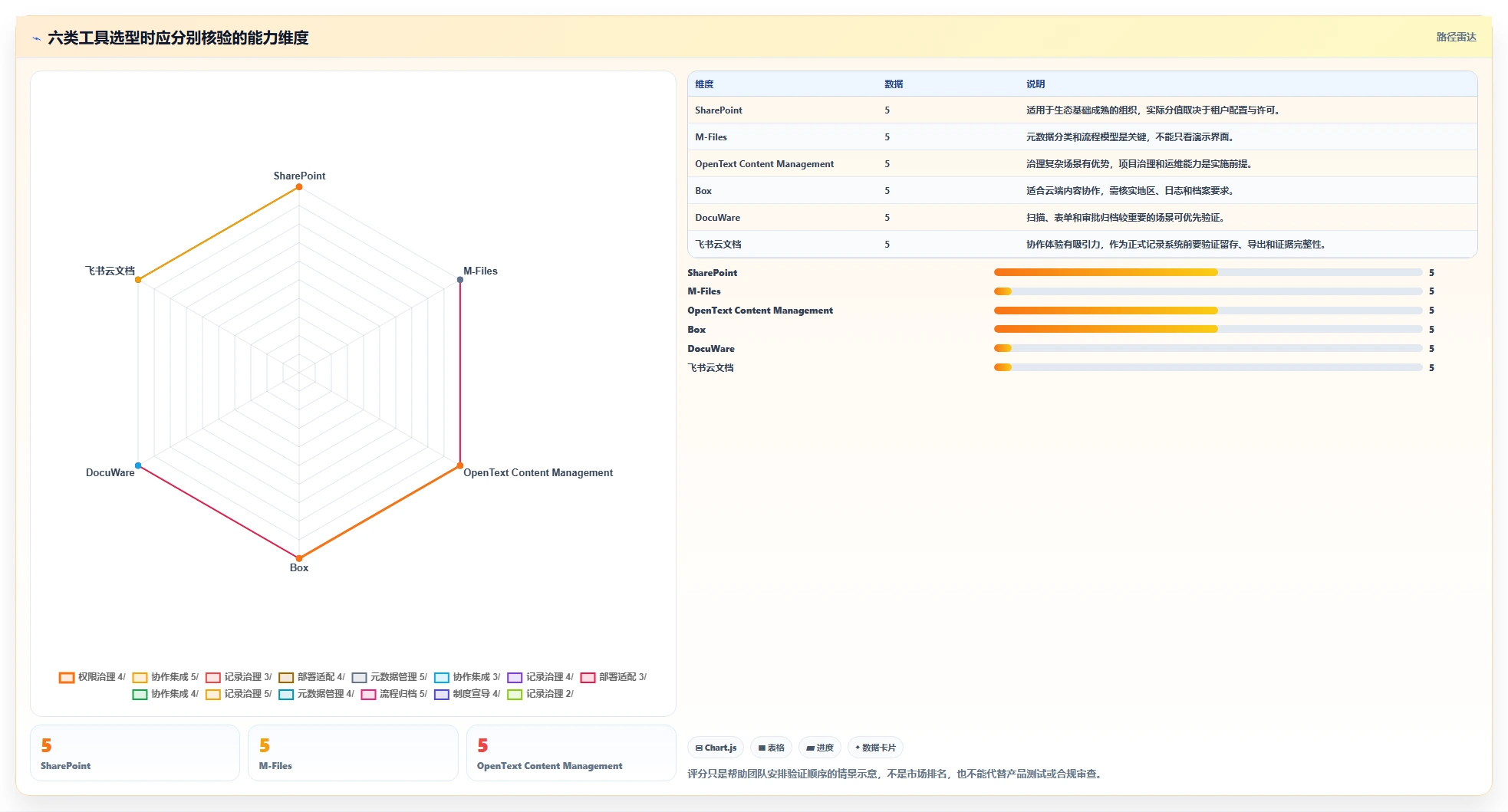Screen dimensions: 1508x812
Task: Click the M-Files progress bar
Action: [x=1208, y=291]
